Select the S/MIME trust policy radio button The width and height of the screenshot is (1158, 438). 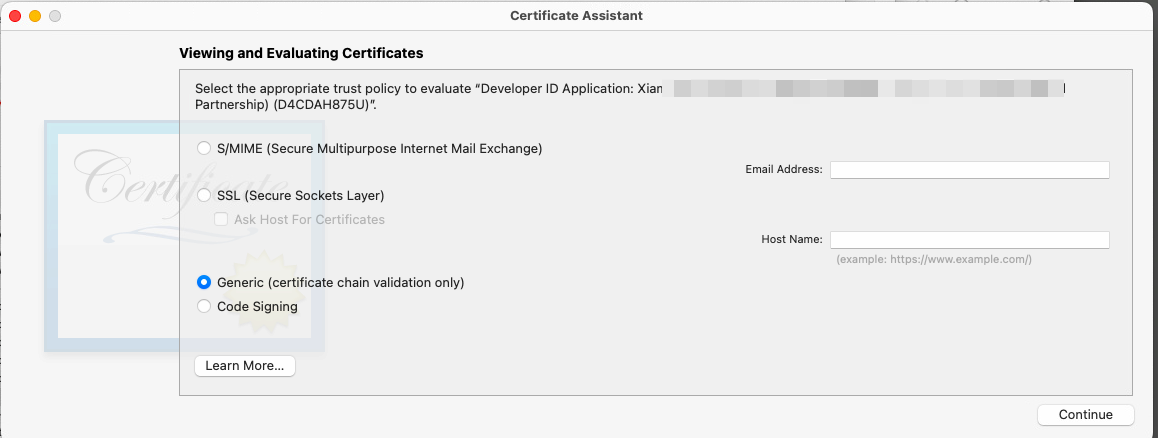(204, 148)
